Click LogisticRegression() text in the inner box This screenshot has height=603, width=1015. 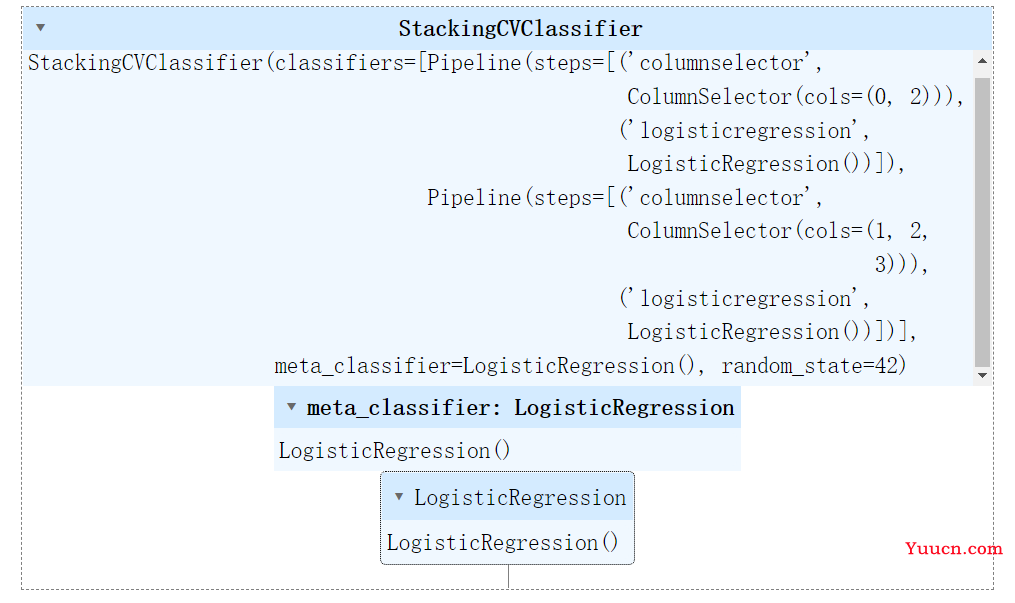click(502, 542)
